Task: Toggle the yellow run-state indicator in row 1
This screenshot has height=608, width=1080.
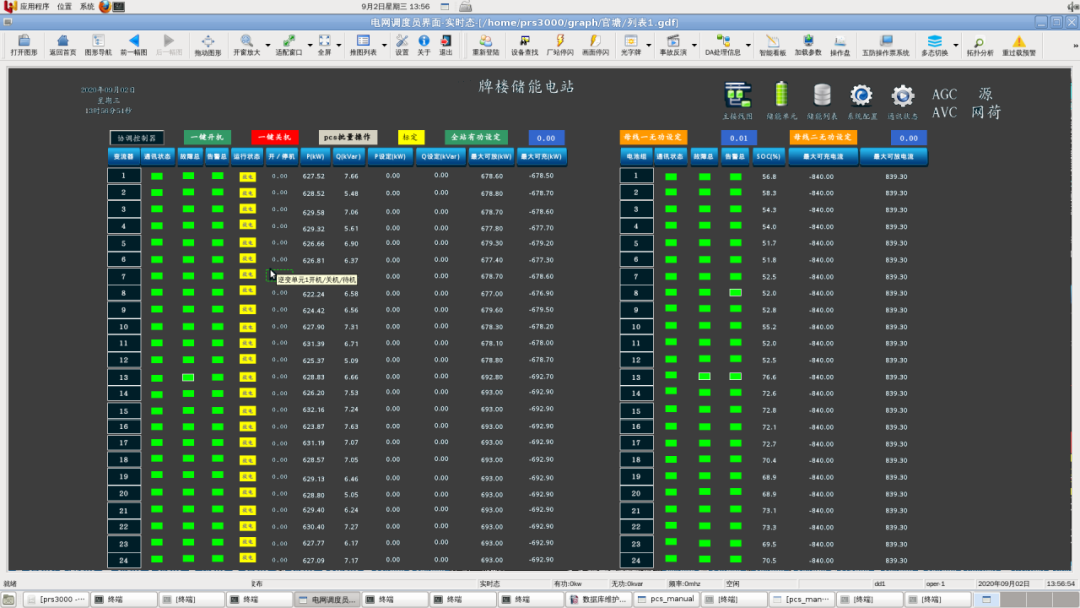Action: pos(247,177)
